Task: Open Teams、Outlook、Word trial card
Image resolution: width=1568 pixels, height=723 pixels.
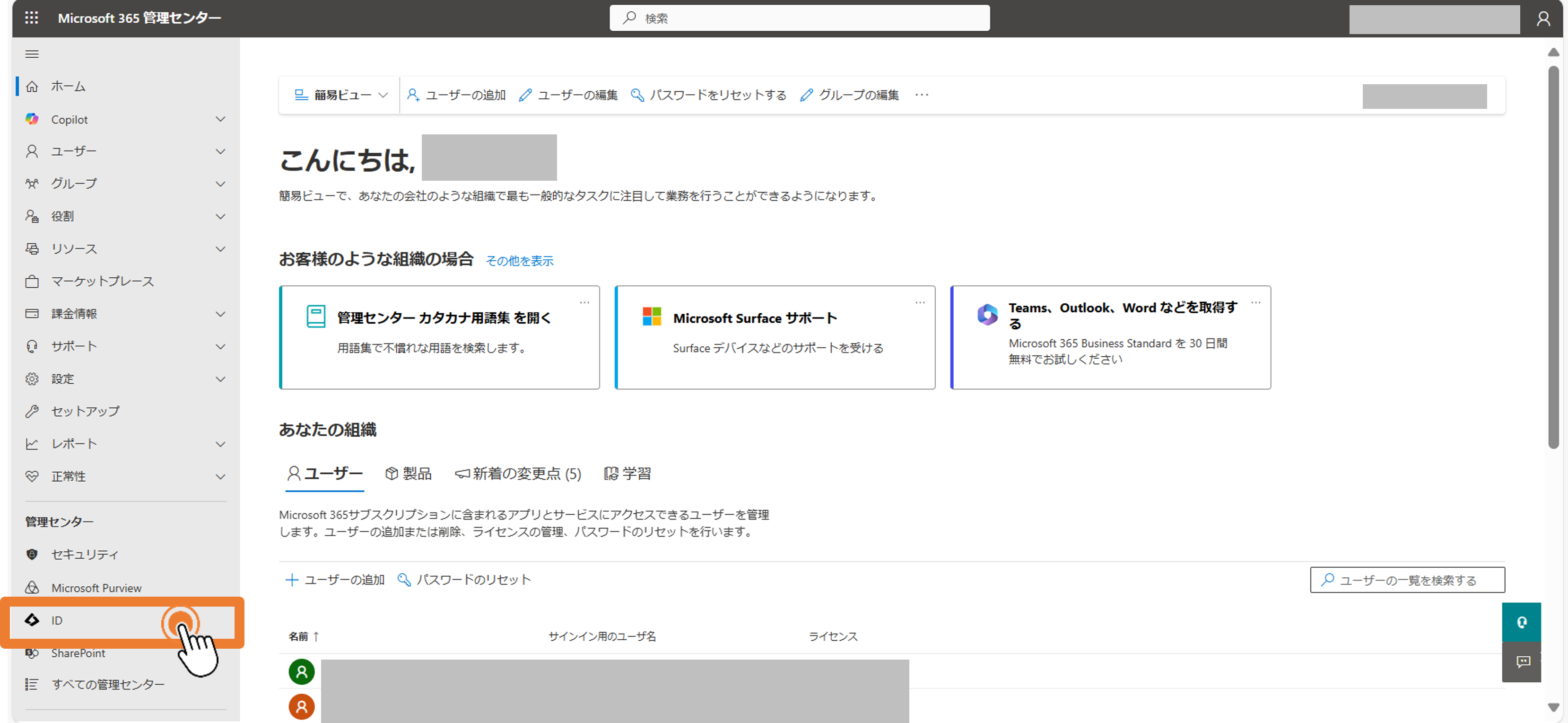Action: click(1110, 337)
